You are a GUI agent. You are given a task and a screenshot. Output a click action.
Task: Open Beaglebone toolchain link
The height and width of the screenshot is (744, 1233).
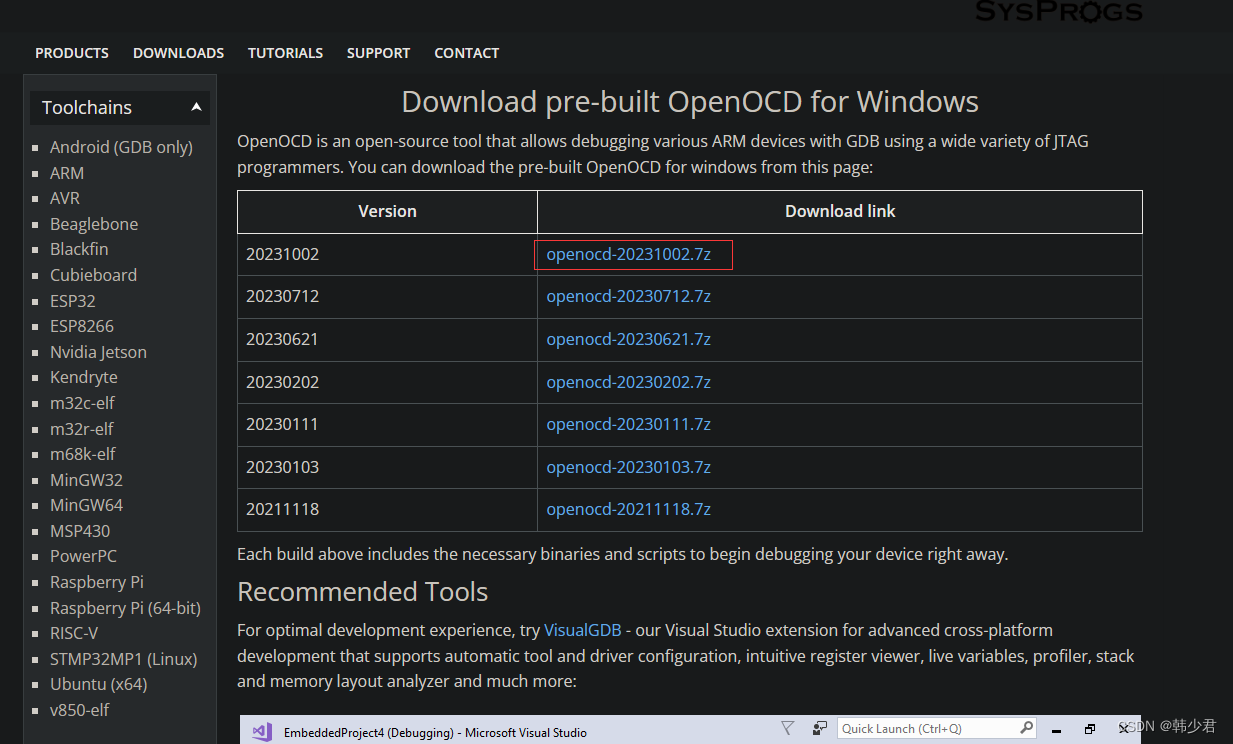tap(94, 224)
